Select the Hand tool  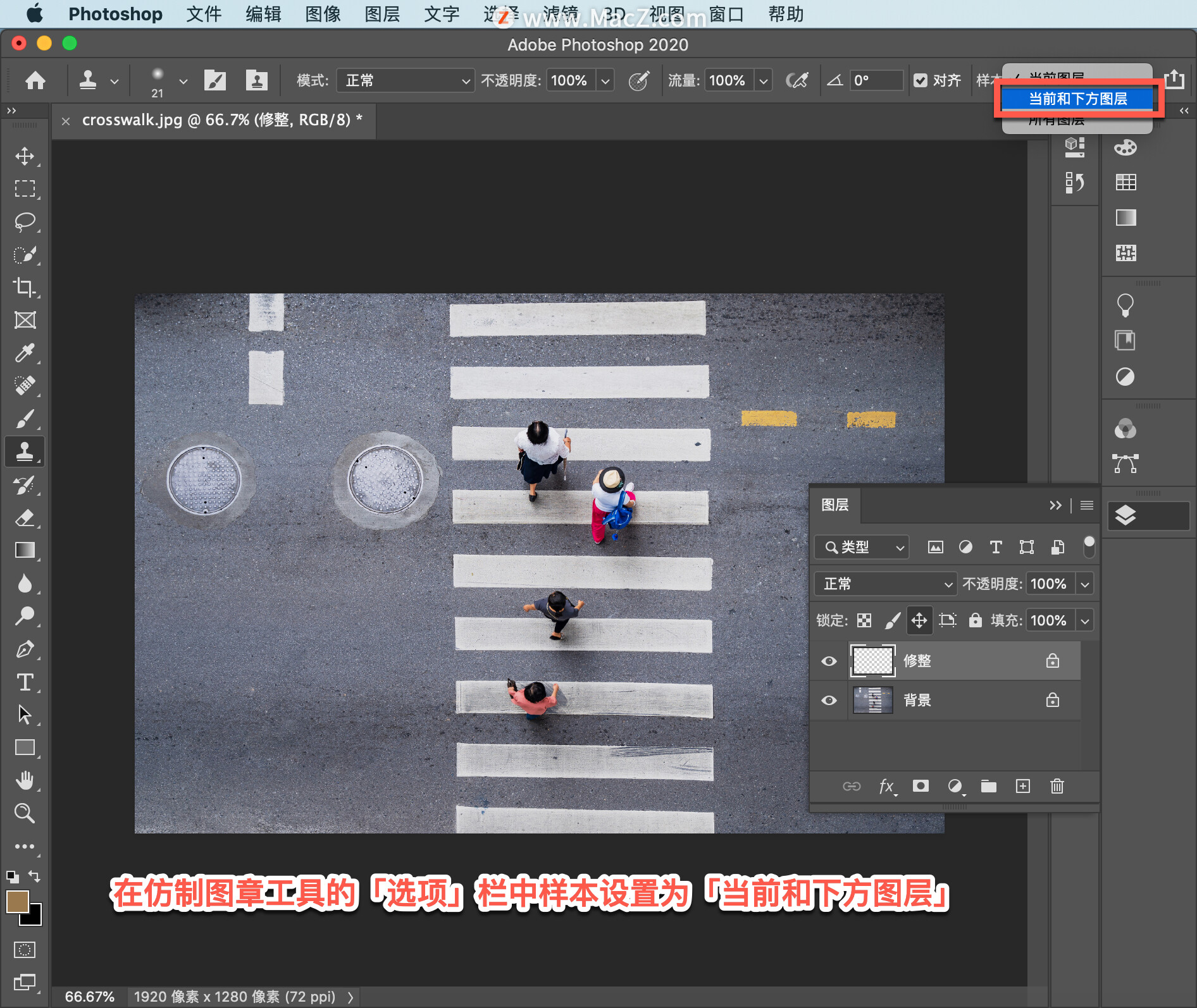[25, 781]
